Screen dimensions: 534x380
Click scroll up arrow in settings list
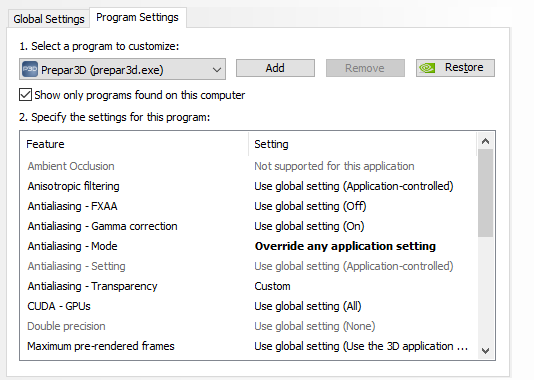[485, 141]
